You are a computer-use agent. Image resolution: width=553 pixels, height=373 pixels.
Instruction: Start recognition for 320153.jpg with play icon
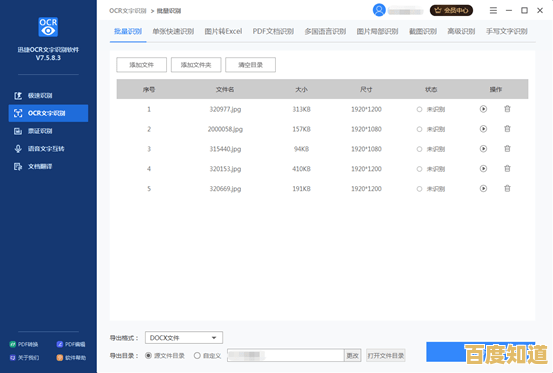pyautogui.click(x=483, y=169)
